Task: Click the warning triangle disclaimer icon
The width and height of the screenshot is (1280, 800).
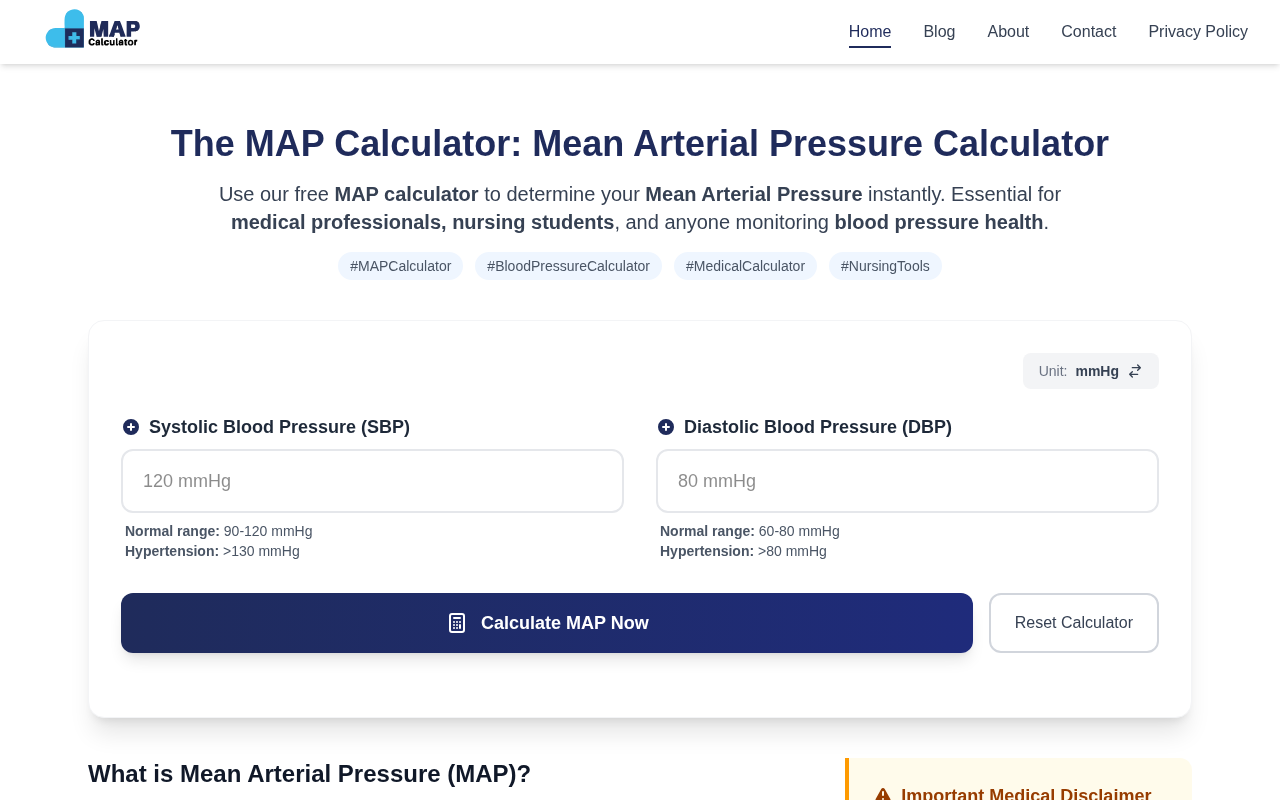Action: (x=883, y=795)
